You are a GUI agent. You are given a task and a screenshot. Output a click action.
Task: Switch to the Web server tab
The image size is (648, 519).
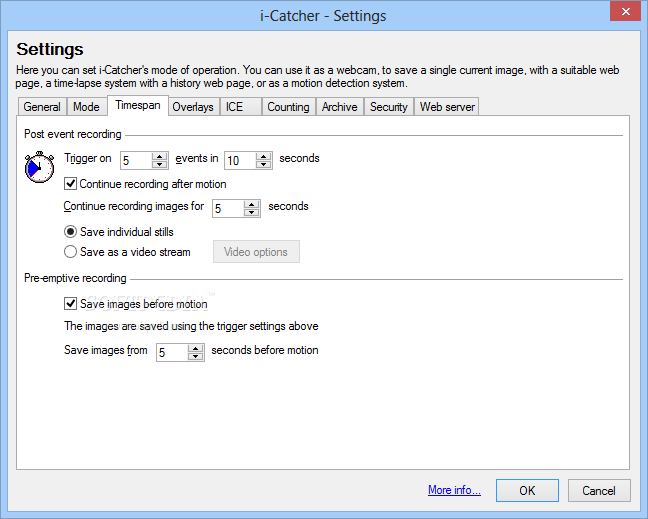coord(447,107)
